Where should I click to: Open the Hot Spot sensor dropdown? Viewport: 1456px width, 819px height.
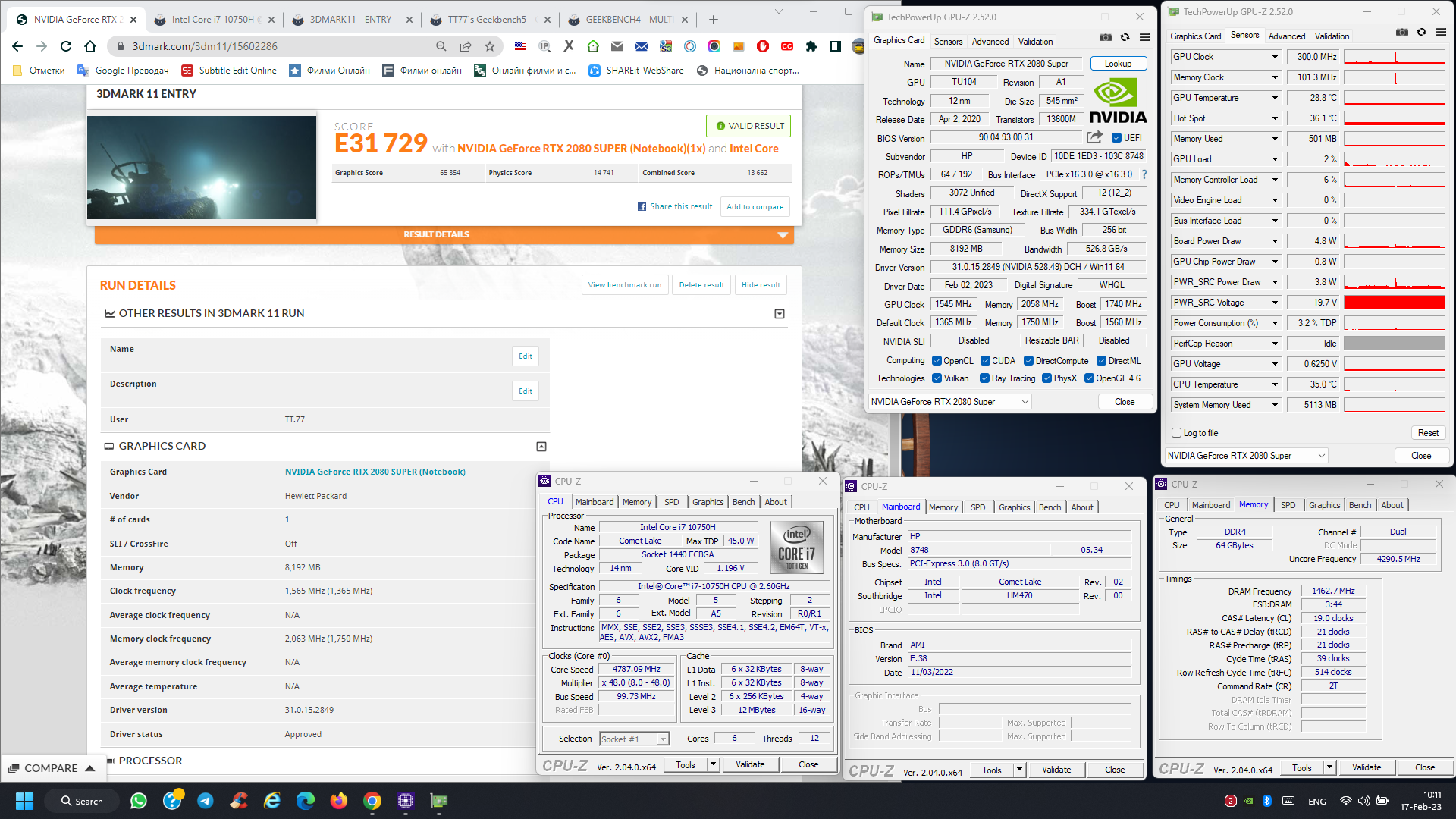point(1275,118)
